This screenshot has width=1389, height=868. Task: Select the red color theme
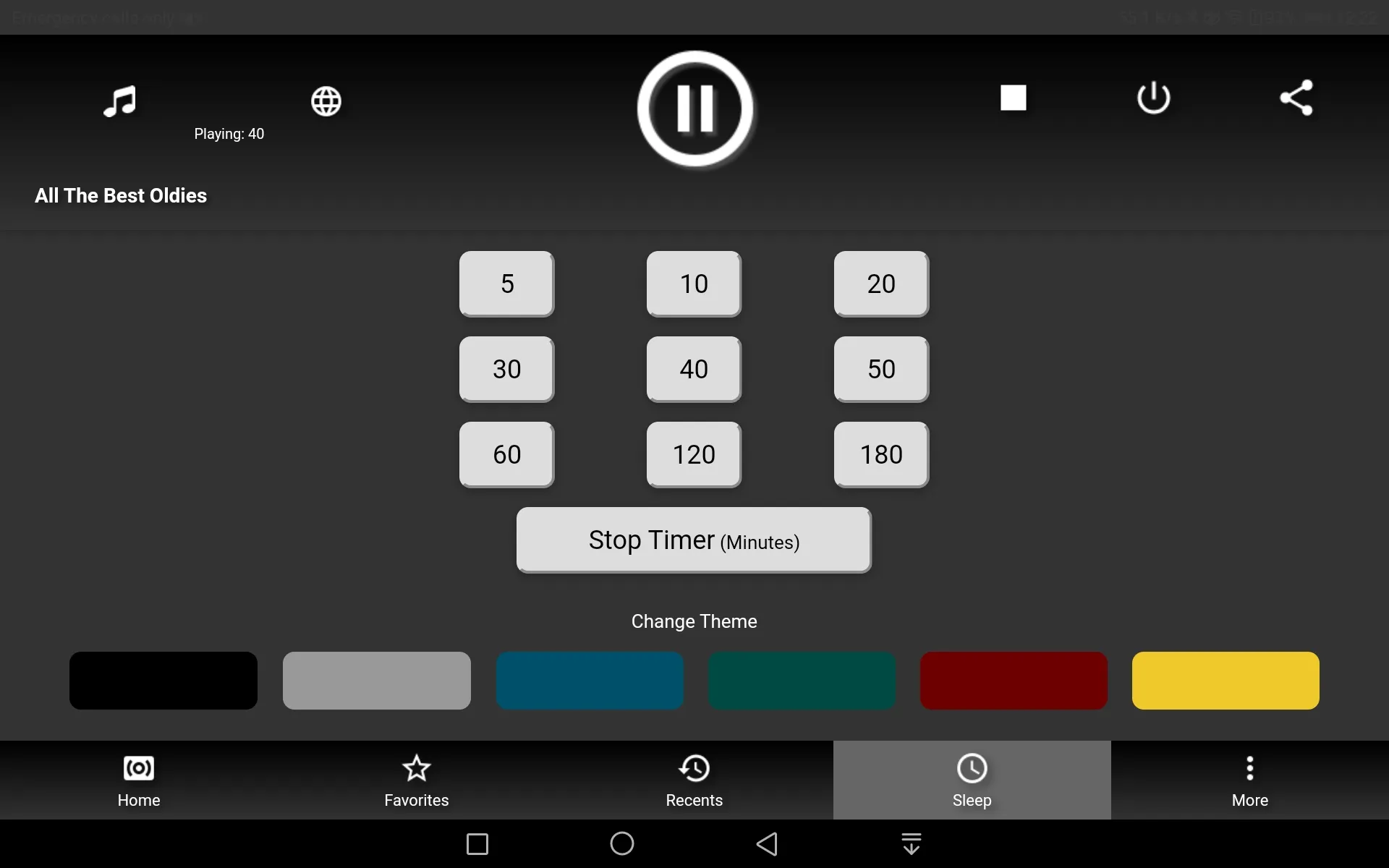pyautogui.click(x=1012, y=680)
